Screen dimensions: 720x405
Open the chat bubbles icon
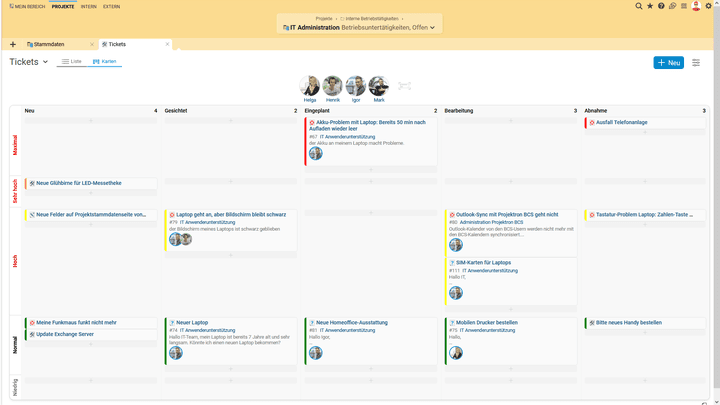click(672, 6)
